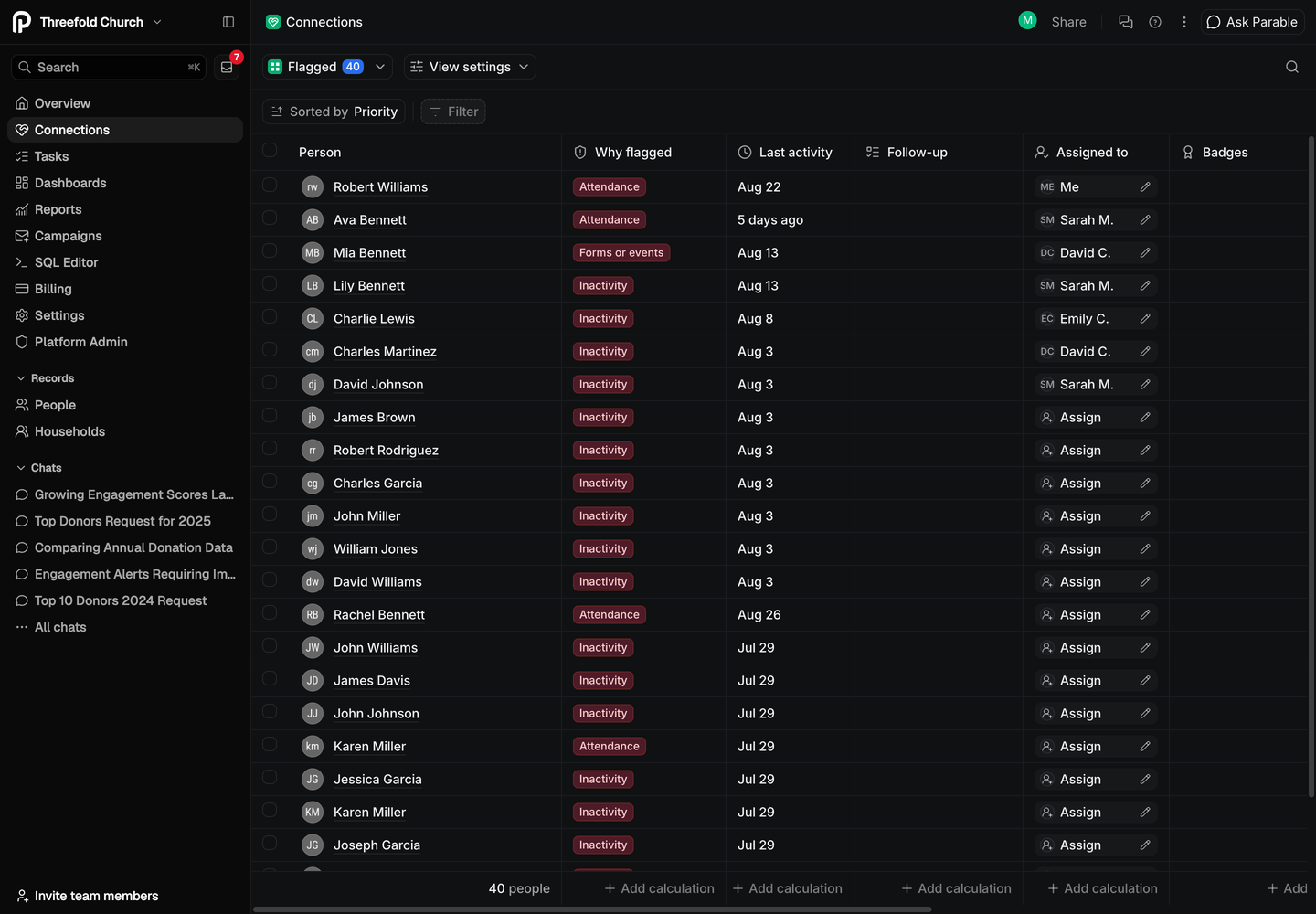
Task: Select all rows with header checkbox
Action: (x=270, y=151)
